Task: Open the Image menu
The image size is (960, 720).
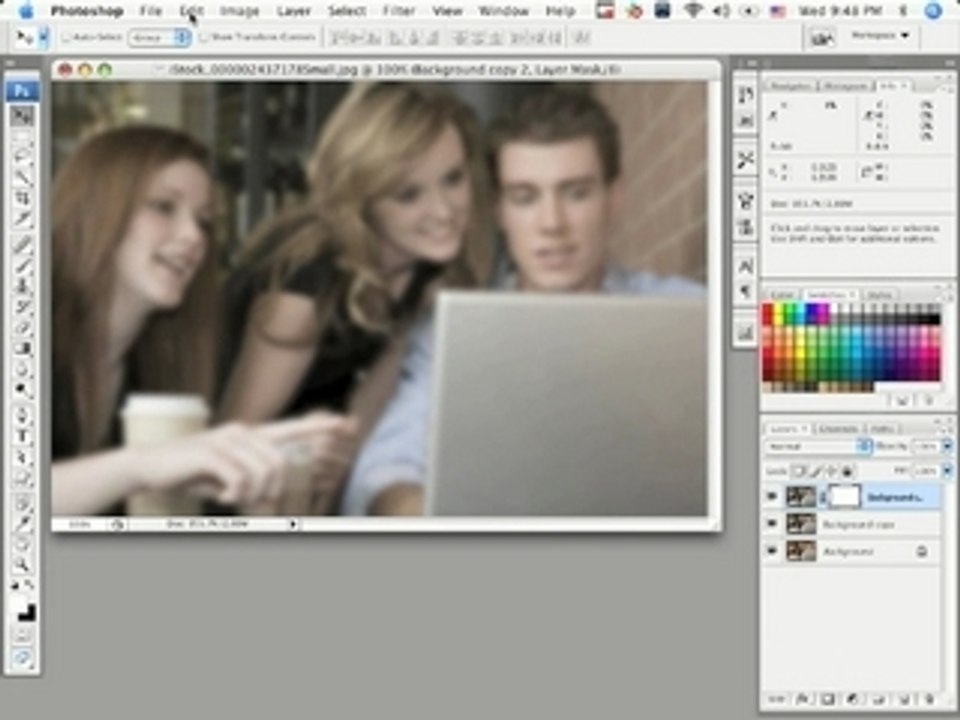Action: [x=239, y=10]
